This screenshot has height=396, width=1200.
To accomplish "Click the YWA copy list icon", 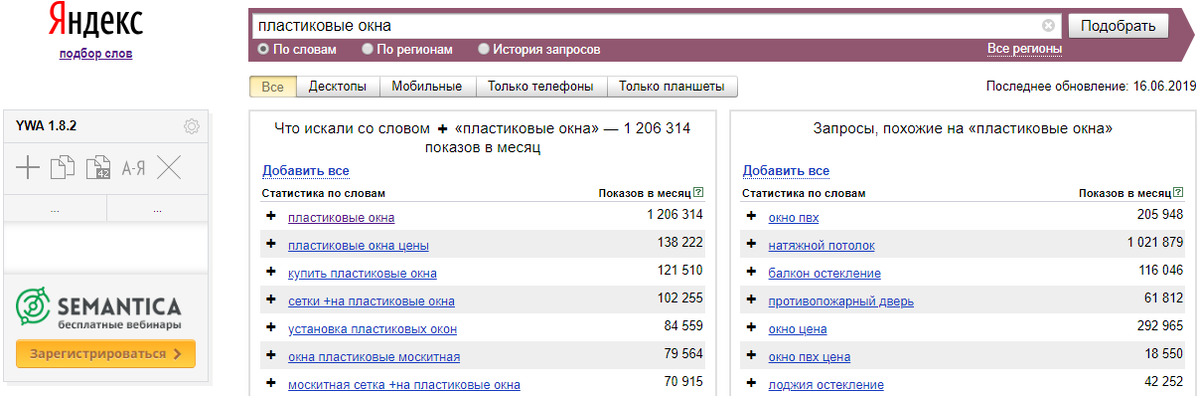I will [63, 168].
